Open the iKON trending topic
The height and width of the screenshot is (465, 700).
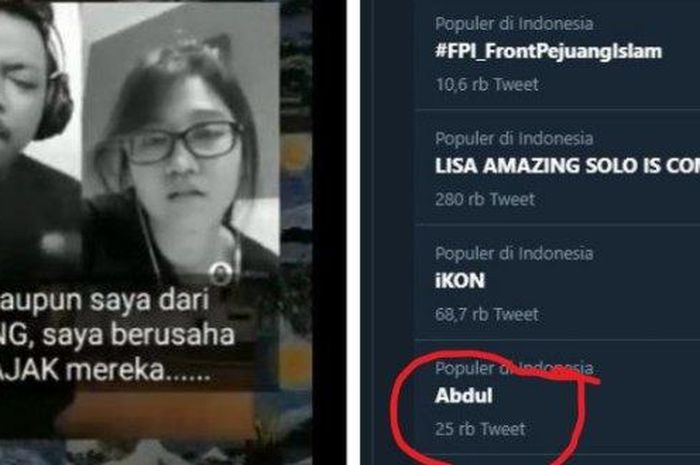(460, 281)
